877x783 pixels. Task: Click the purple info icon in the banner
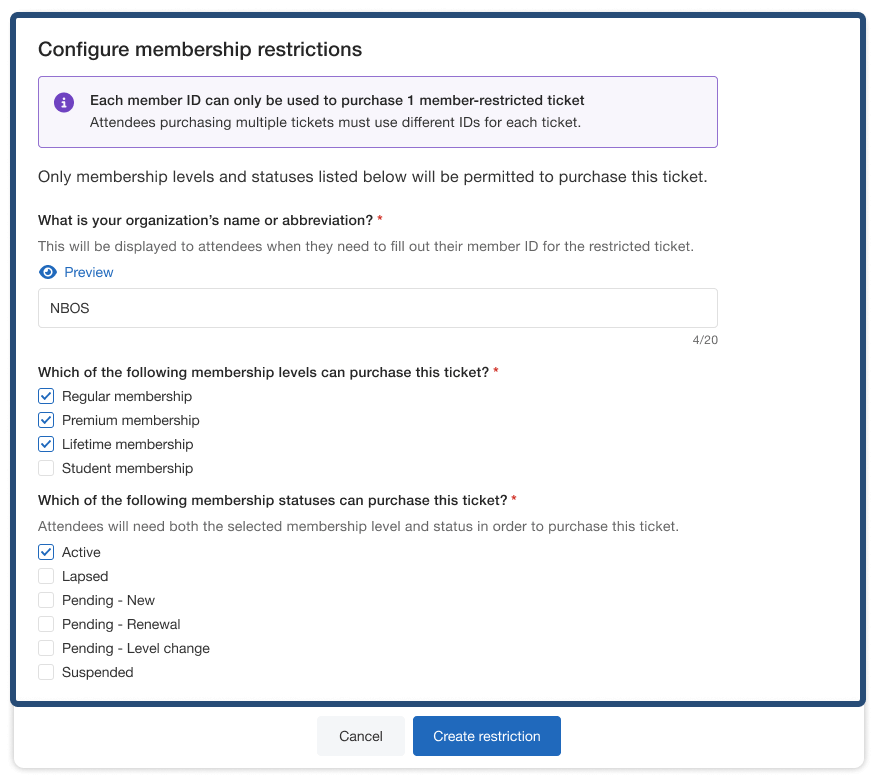pyautogui.click(x=64, y=102)
